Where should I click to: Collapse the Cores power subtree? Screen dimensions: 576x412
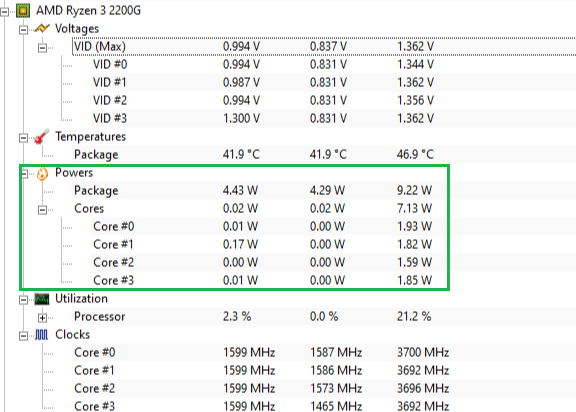[43, 210]
